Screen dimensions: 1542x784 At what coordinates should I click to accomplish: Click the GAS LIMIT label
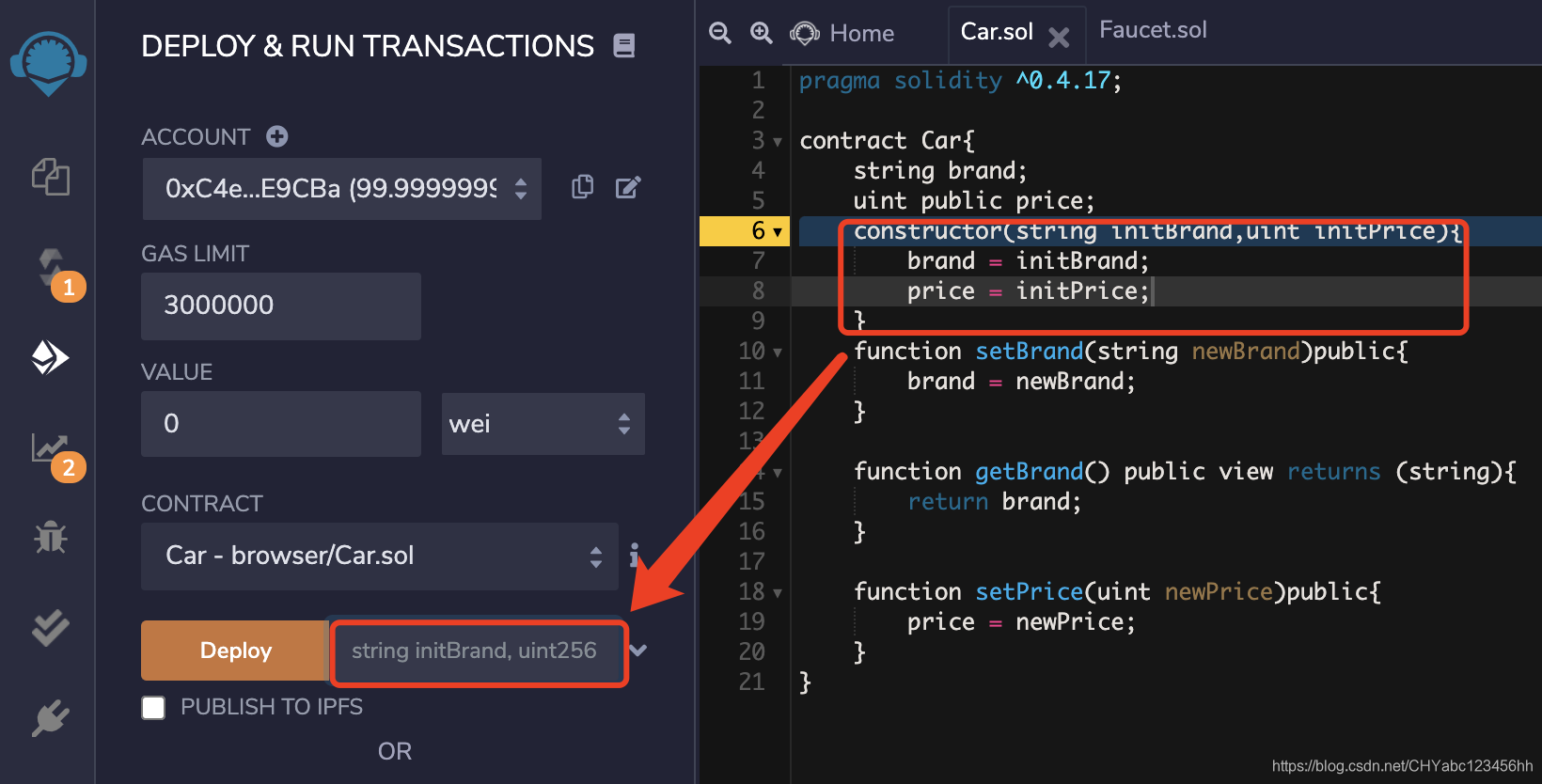coord(196,254)
